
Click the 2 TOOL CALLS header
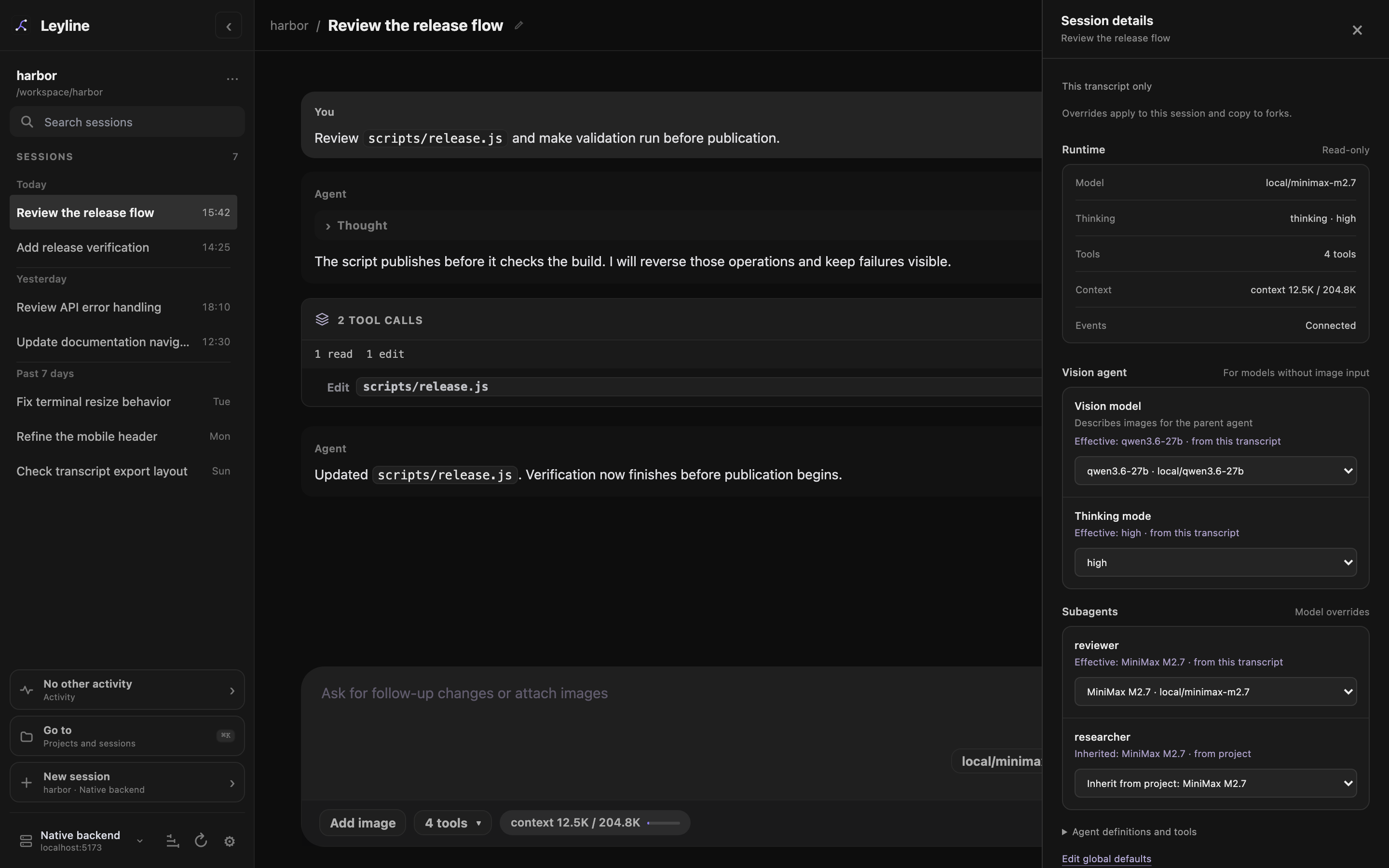tap(671, 320)
